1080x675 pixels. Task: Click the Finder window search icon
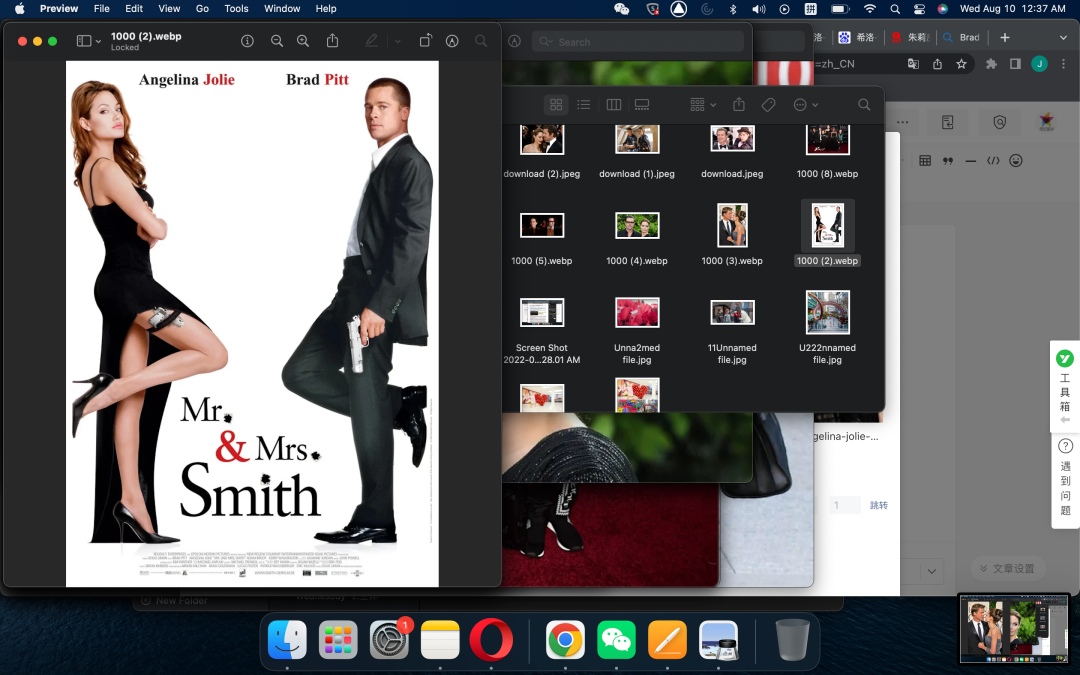click(864, 105)
